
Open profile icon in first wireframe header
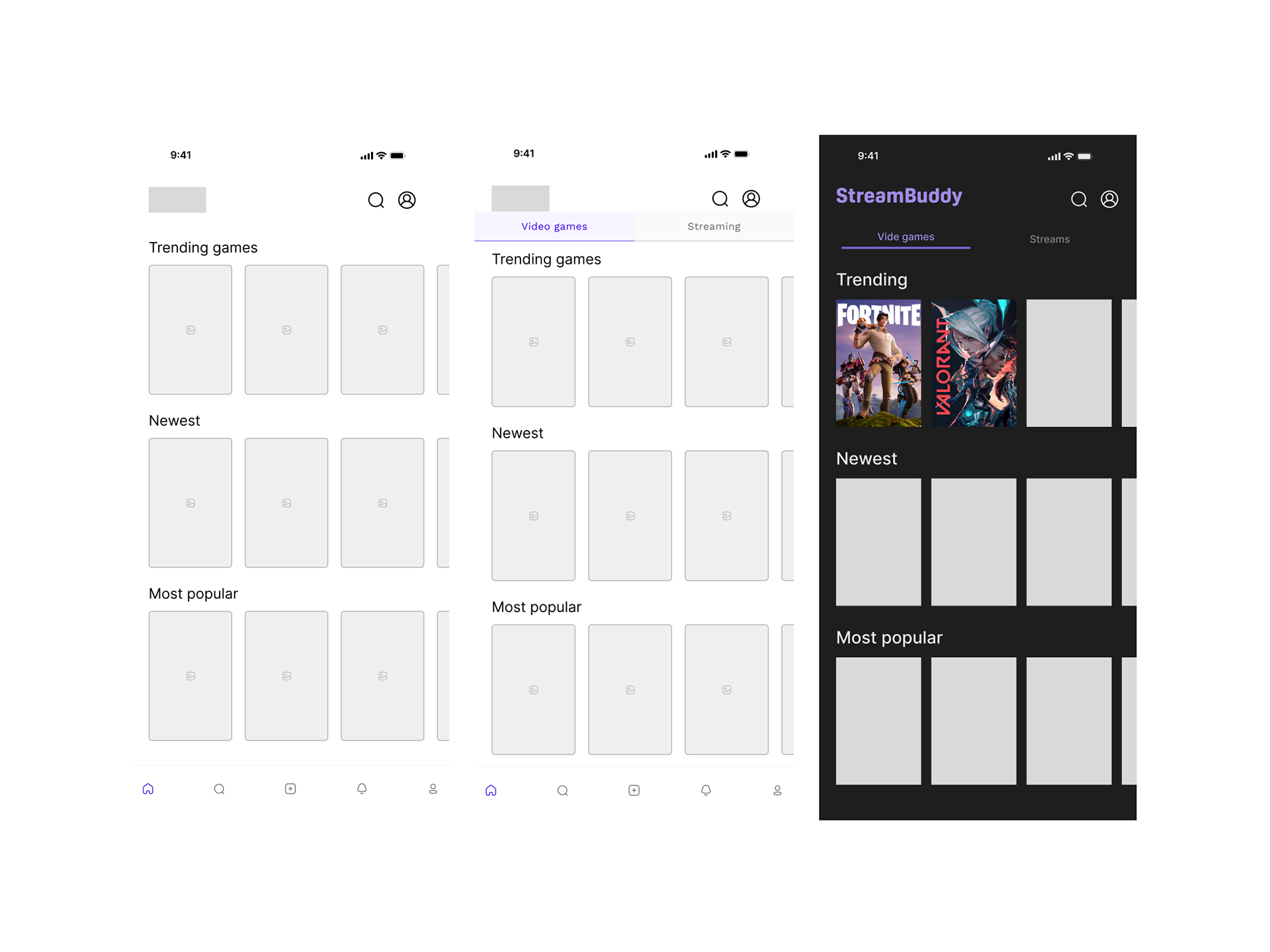407,200
